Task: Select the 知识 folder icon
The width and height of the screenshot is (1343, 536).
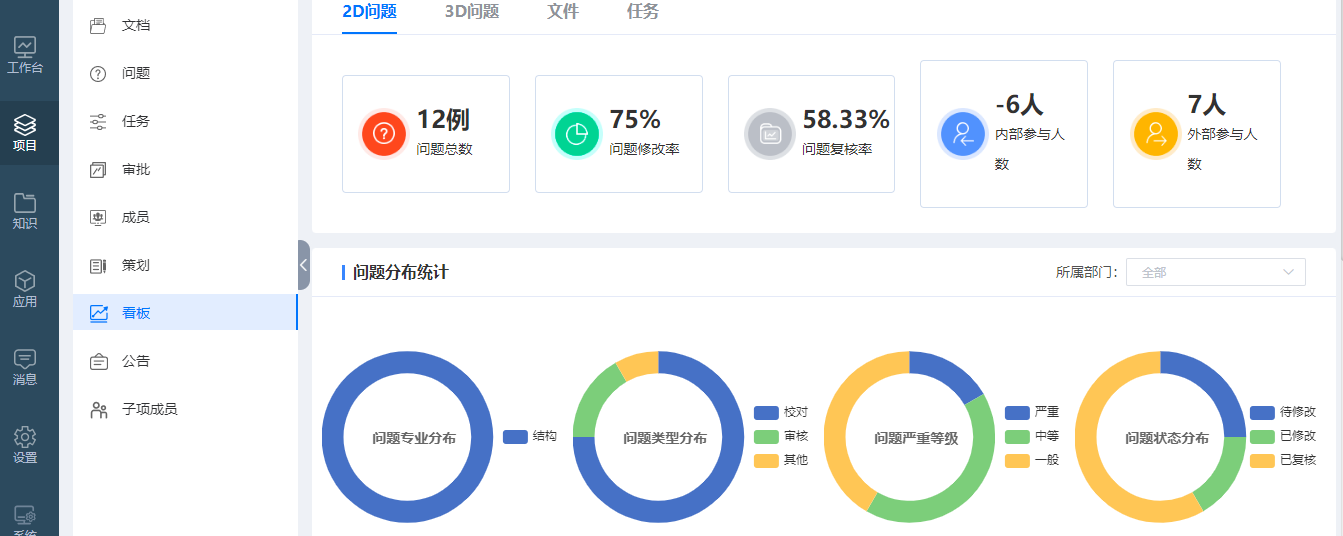Action: [25, 203]
